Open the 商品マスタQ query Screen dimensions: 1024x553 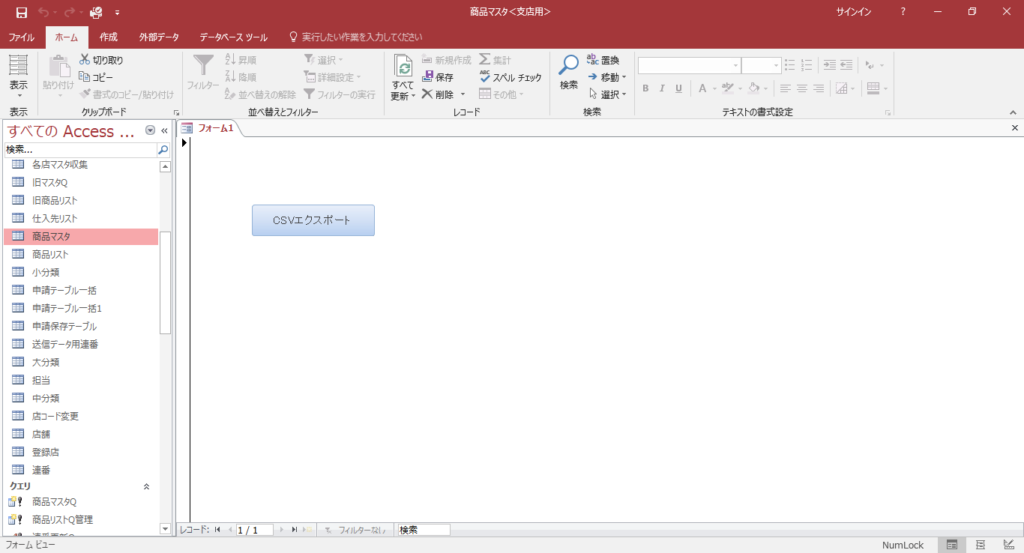coord(81,501)
